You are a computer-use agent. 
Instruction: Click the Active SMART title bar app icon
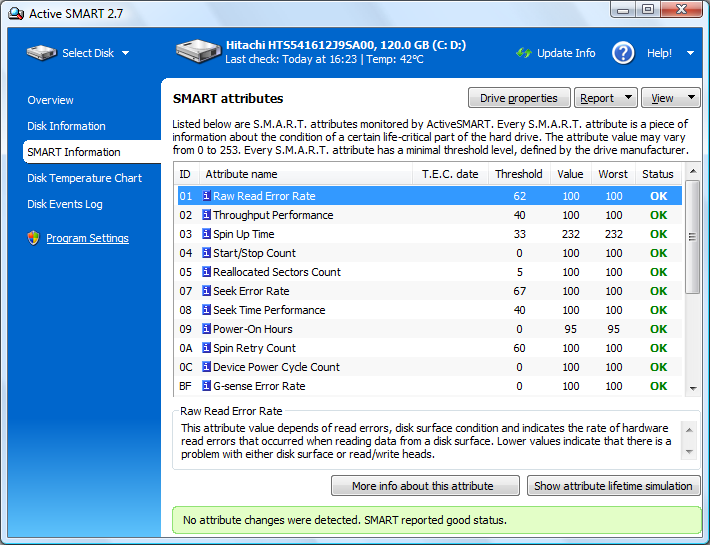pos(16,14)
